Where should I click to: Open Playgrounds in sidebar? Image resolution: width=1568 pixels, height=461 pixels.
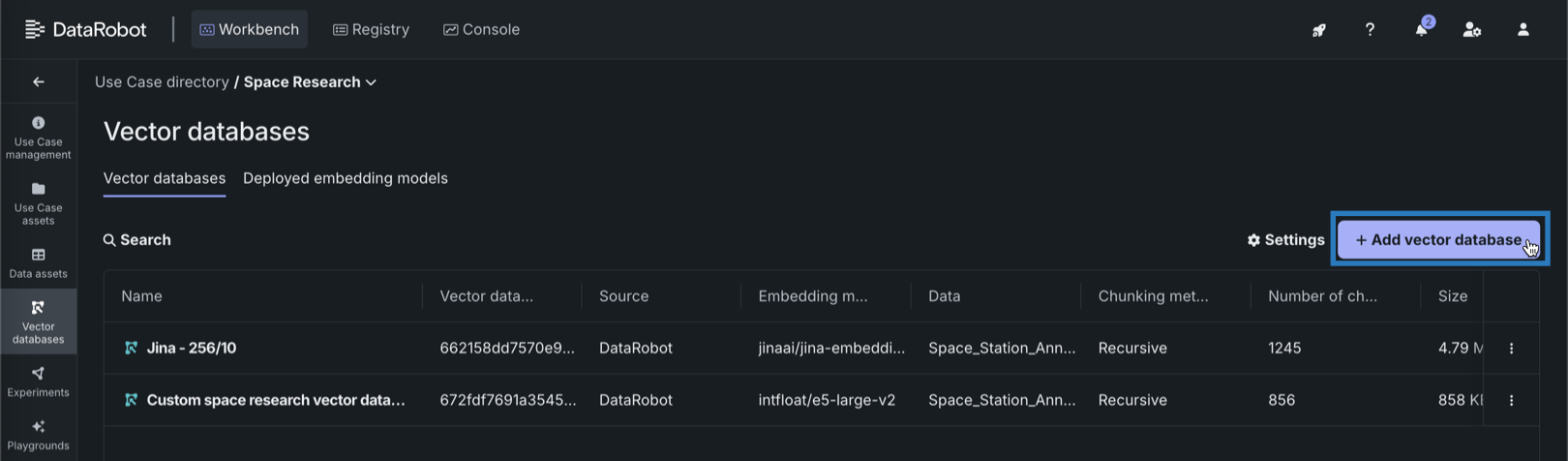point(39,435)
